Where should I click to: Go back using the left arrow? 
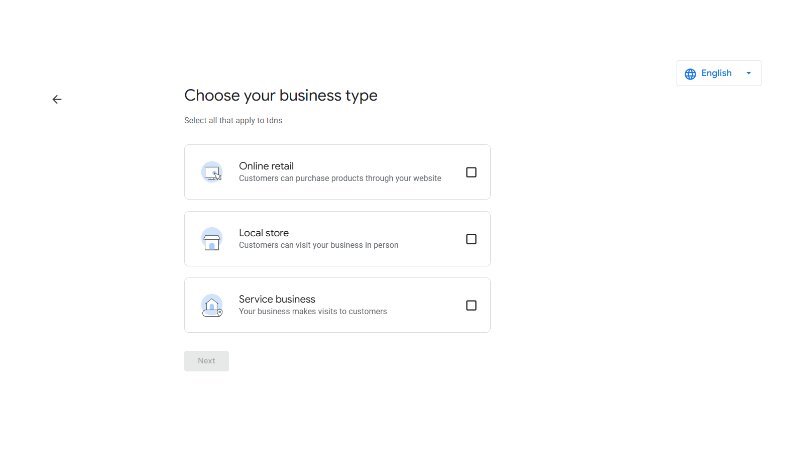tap(57, 99)
